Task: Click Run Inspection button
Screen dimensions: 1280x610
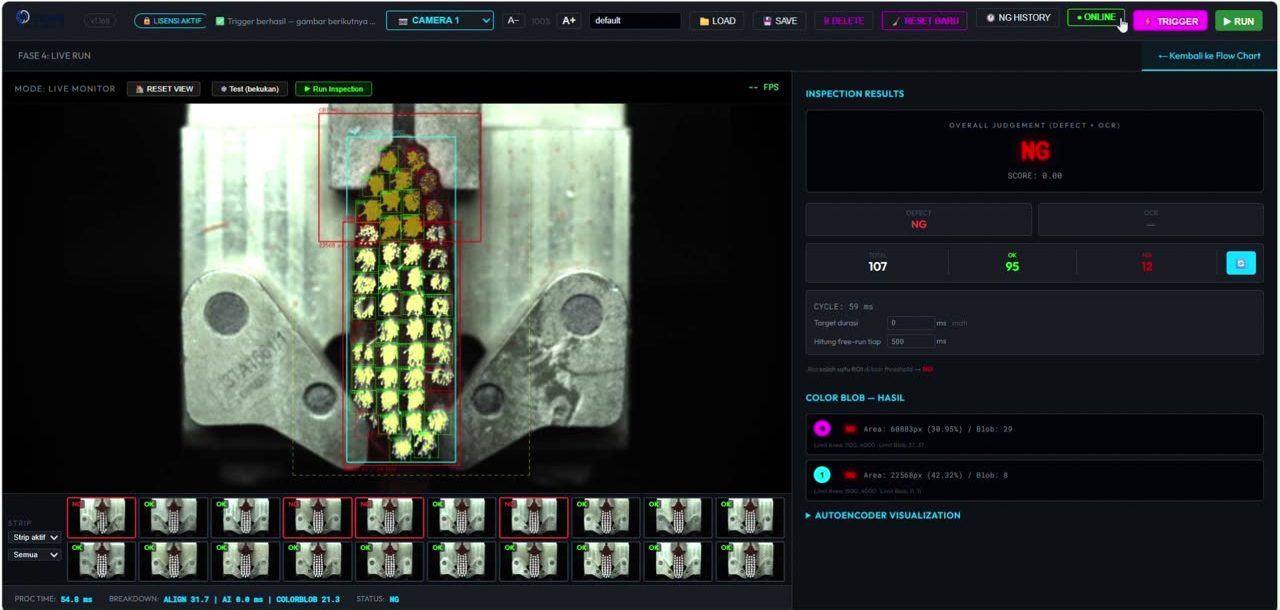Action: tap(333, 89)
